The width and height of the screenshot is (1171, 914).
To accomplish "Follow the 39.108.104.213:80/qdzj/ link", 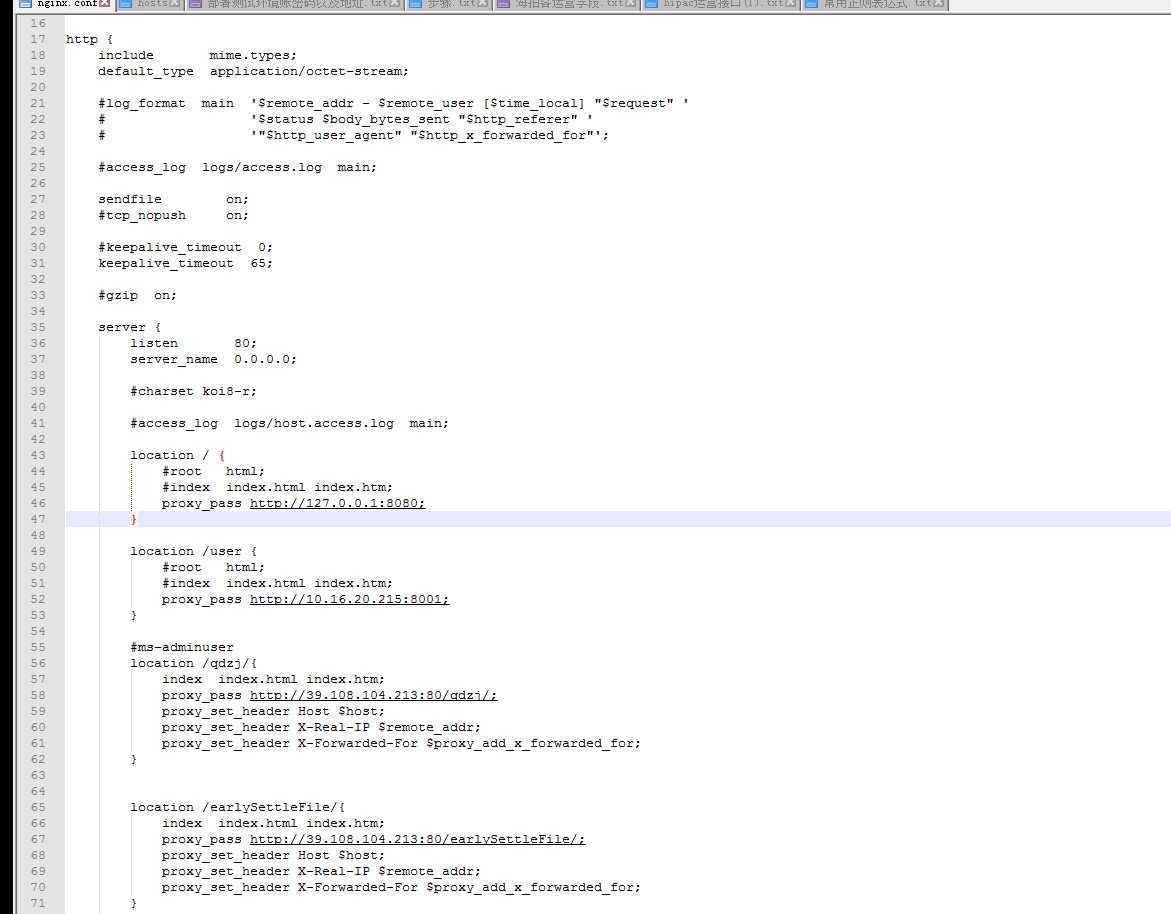I will 373,695.
